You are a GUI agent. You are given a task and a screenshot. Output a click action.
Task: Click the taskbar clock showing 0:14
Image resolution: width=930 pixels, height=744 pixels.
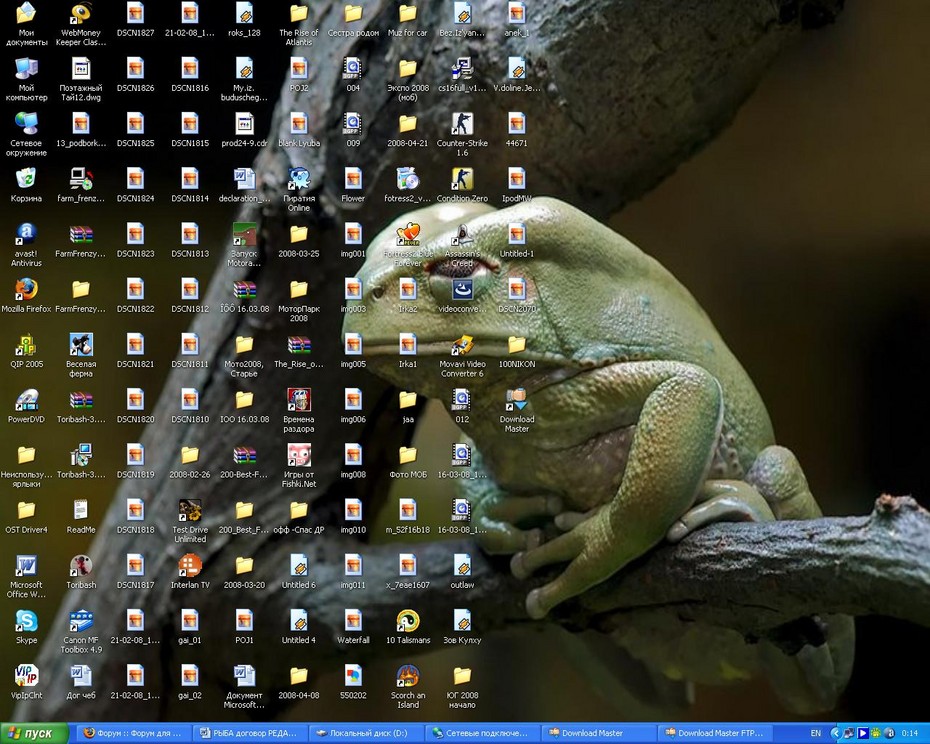click(909, 733)
